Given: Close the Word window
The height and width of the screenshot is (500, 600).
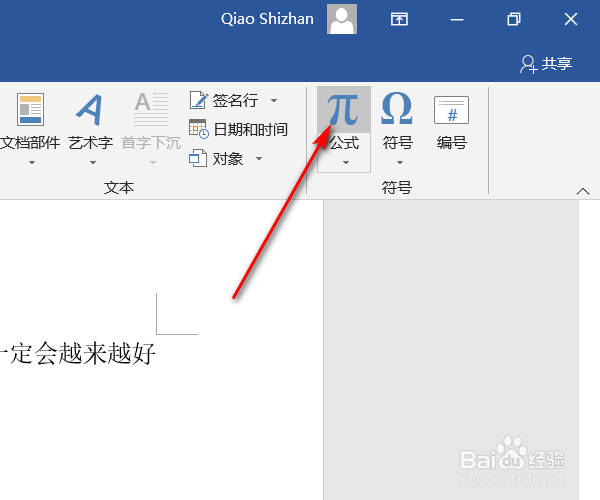Looking at the screenshot, I should point(571,19).
